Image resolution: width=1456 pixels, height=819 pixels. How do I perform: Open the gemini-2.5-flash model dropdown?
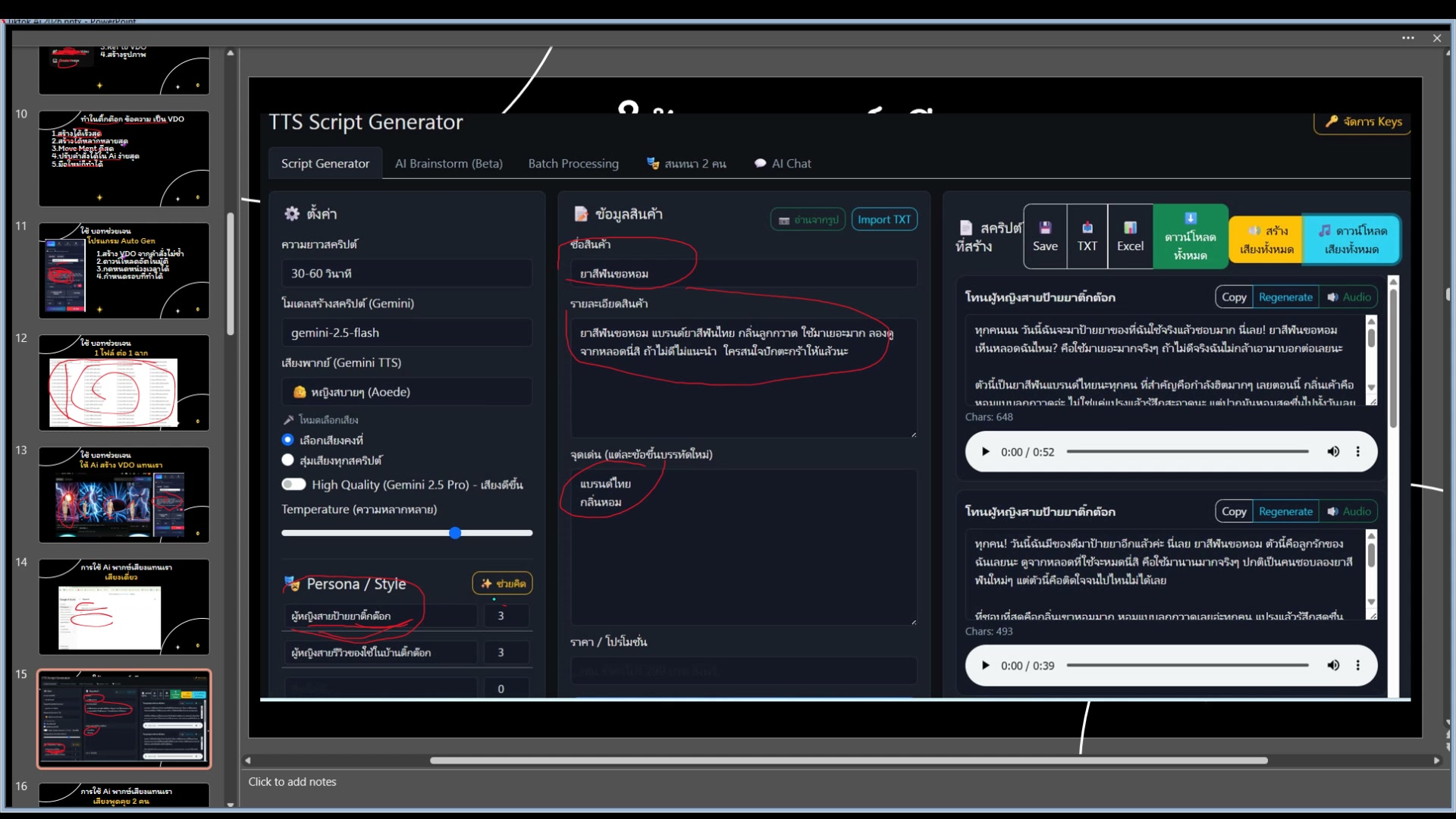pos(406,333)
